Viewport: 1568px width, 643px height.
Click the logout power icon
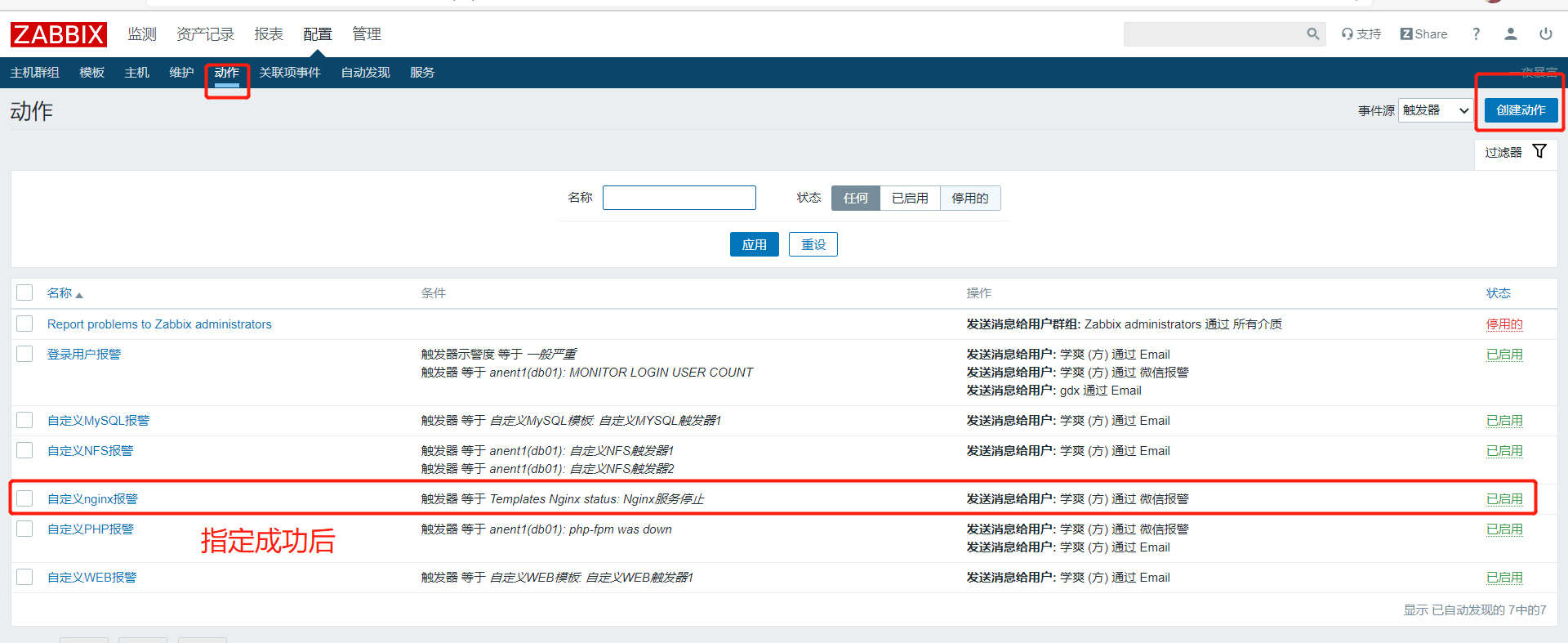pos(1545,33)
